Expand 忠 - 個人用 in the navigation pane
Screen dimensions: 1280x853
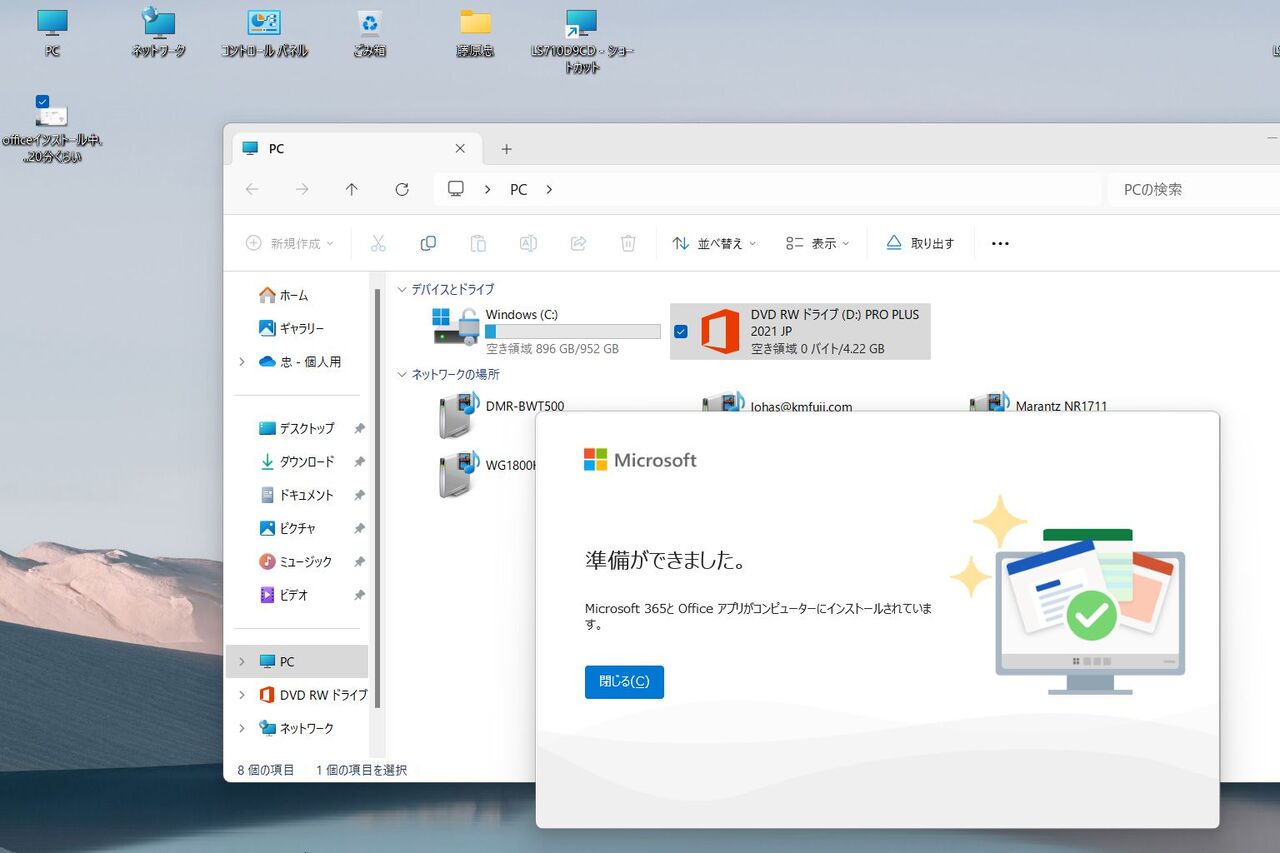pos(241,362)
